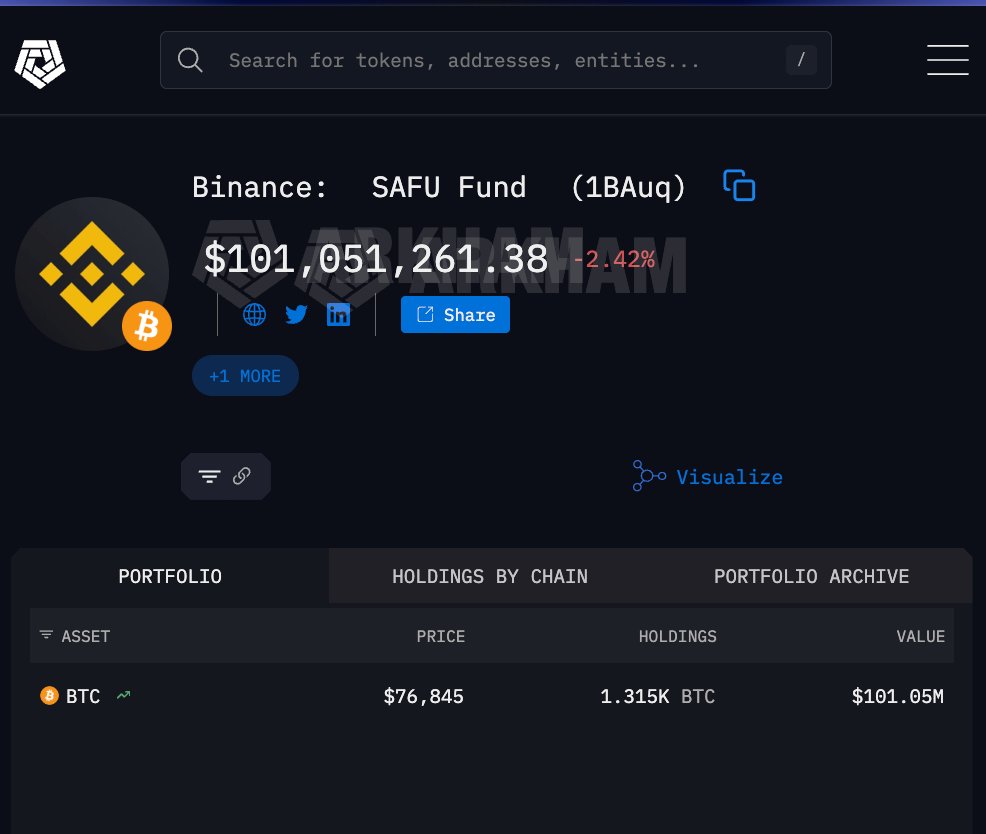Click the chain link icon

[x=241, y=477]
